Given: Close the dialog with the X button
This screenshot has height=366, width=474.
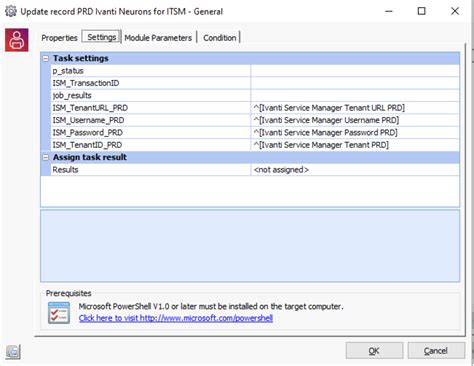Looking at the screenshot, I should click(455, 11).
